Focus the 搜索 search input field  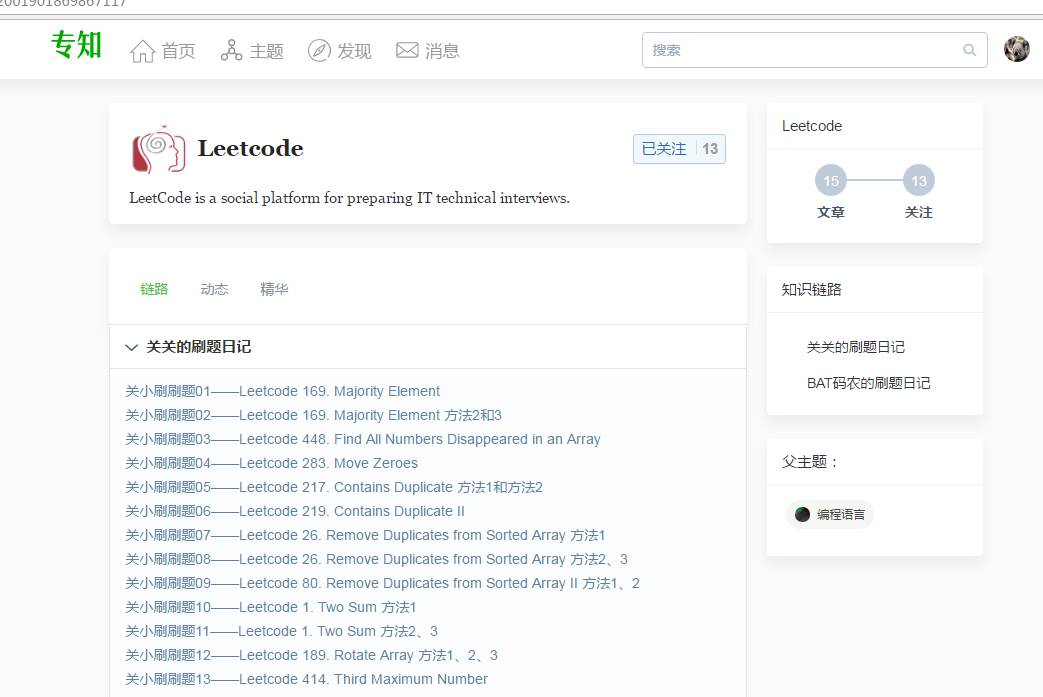pos(814,50)
